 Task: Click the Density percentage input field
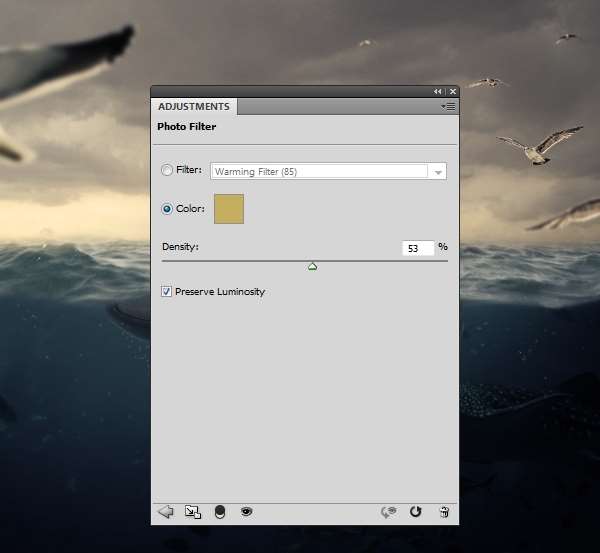(x=419, y=248)
